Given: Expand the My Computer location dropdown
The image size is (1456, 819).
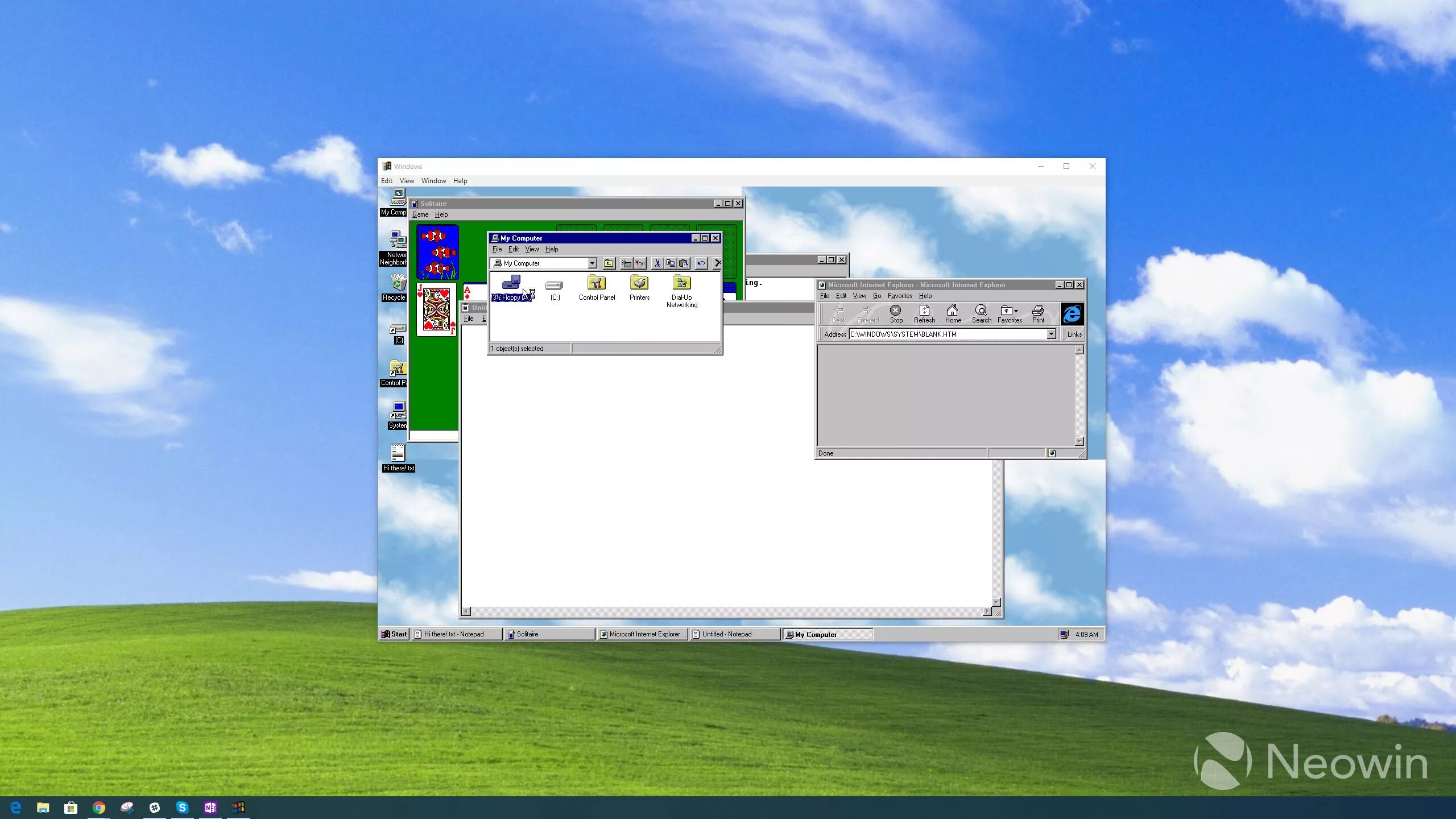Looking at the screenshot, I should [592, 263].
